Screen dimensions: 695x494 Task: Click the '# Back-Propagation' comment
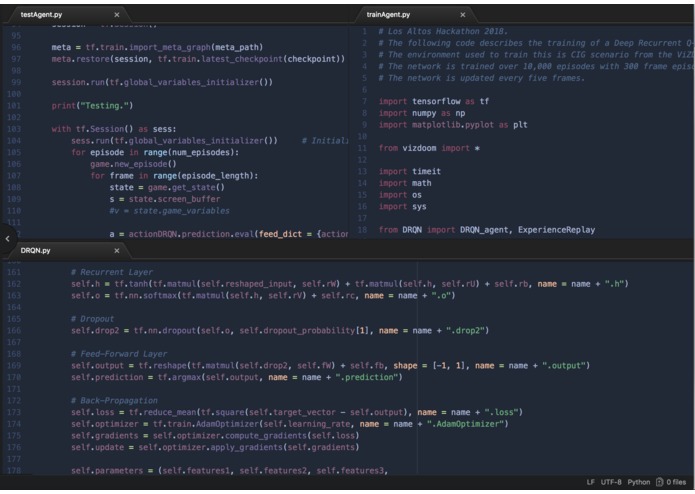pos(114,401)
